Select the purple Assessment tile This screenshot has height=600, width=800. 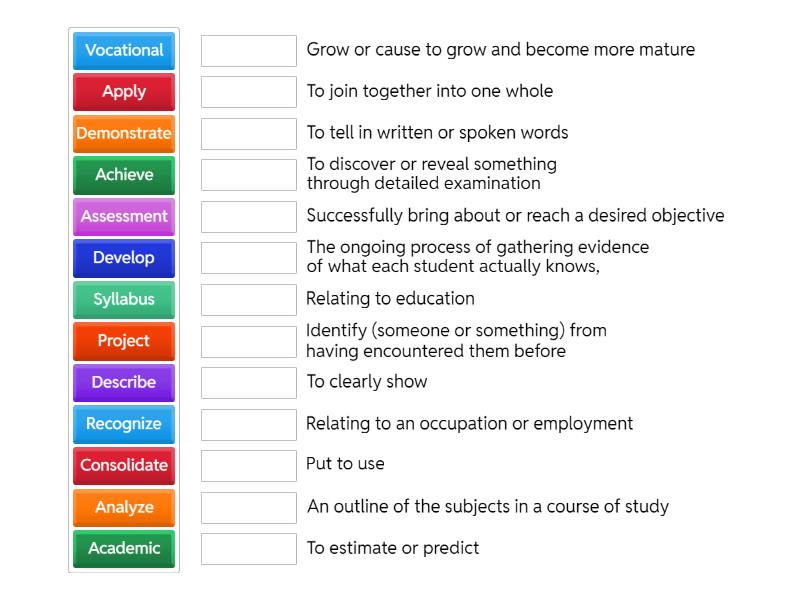124,216
